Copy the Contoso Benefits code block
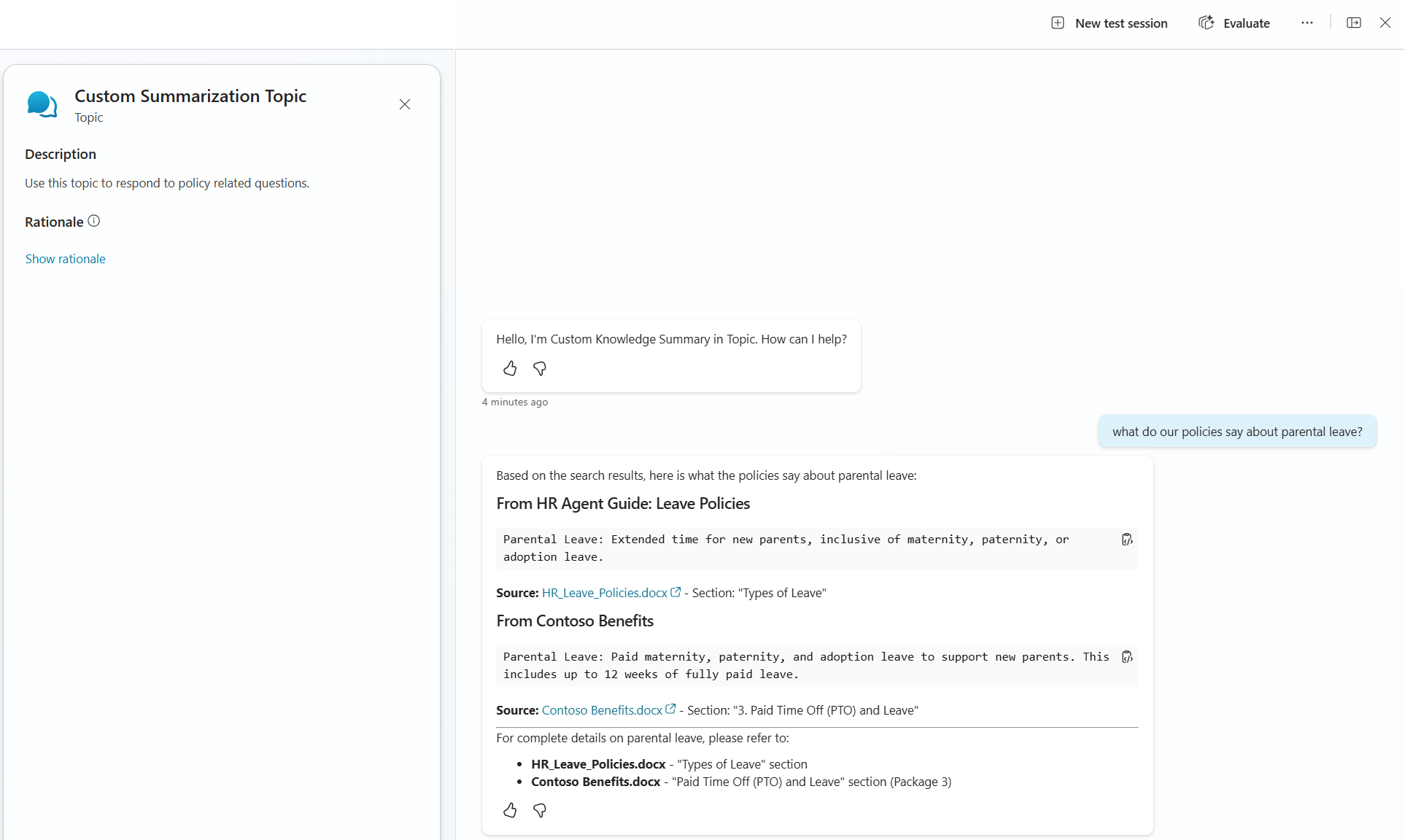 point(1127,657)
